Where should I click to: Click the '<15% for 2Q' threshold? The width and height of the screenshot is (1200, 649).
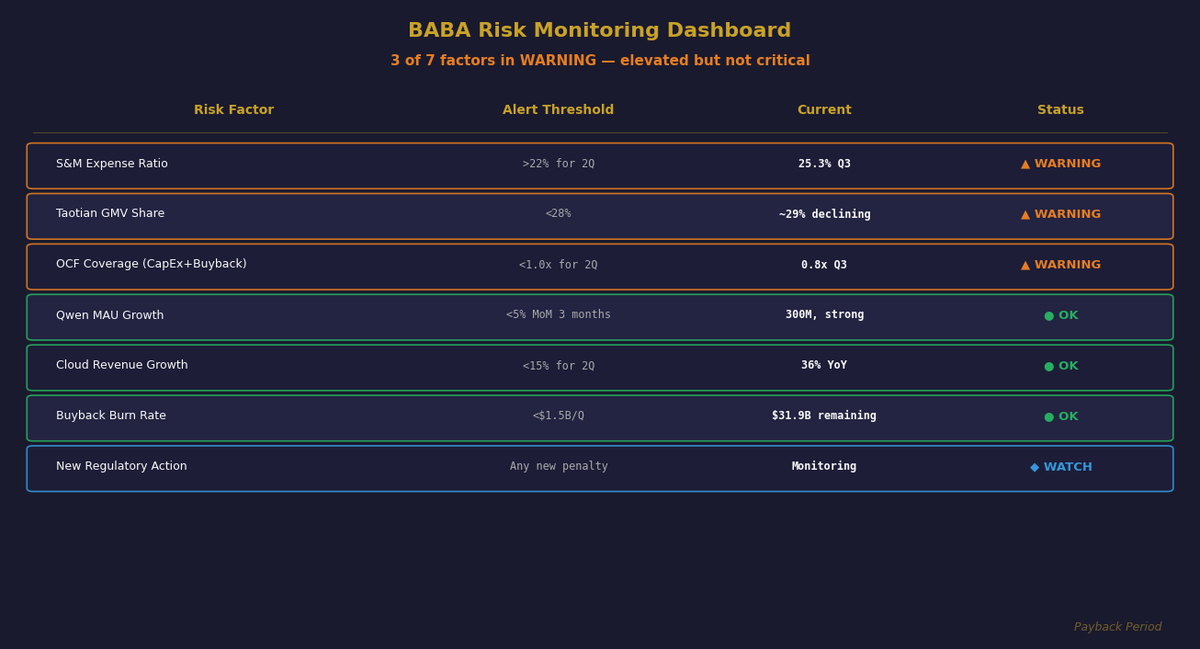pos(558,366)
